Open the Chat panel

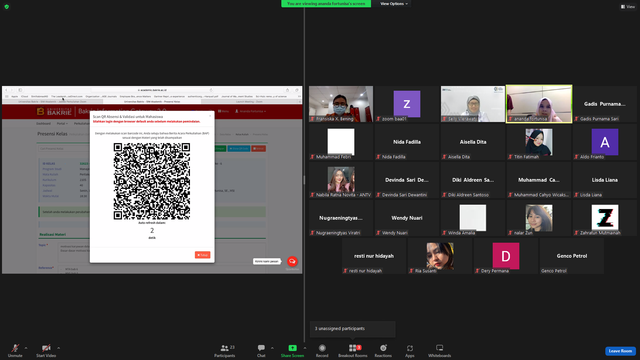(261, 350)
